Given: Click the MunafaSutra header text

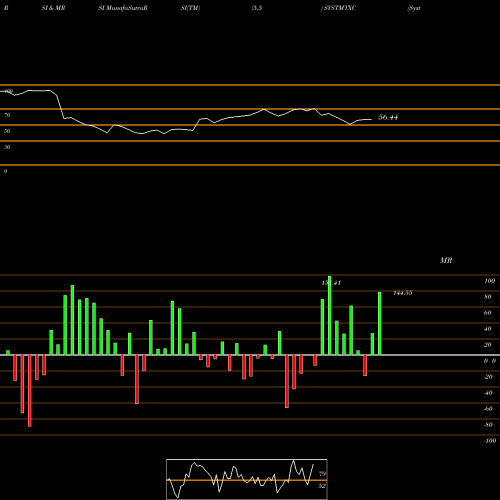Looking at the screenshot, I should point(123,8).
